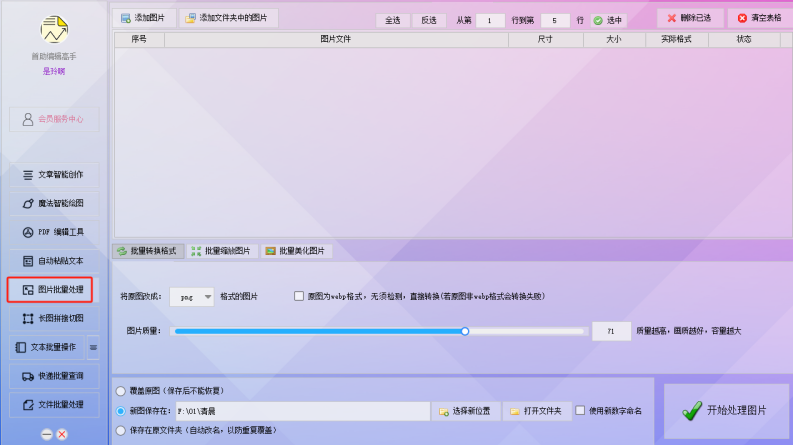Open 文本批量操作 module
The height and width of the screenshot is (445, 794).
47,347
